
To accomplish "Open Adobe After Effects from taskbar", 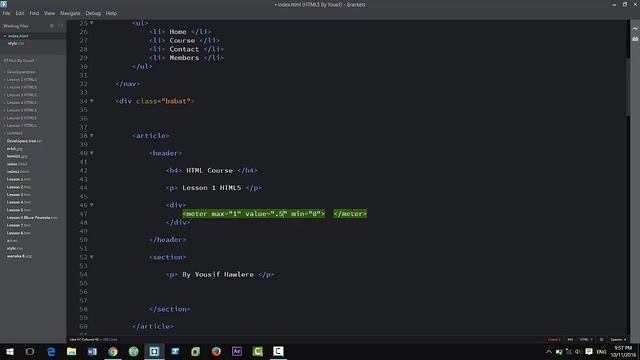I will [237, 351].
